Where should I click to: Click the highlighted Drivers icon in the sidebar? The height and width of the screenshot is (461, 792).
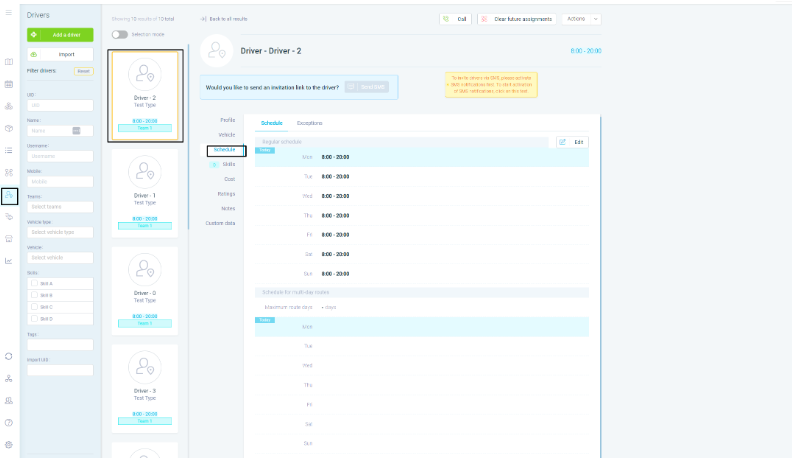pyautogui.click(x=9, y=196)
